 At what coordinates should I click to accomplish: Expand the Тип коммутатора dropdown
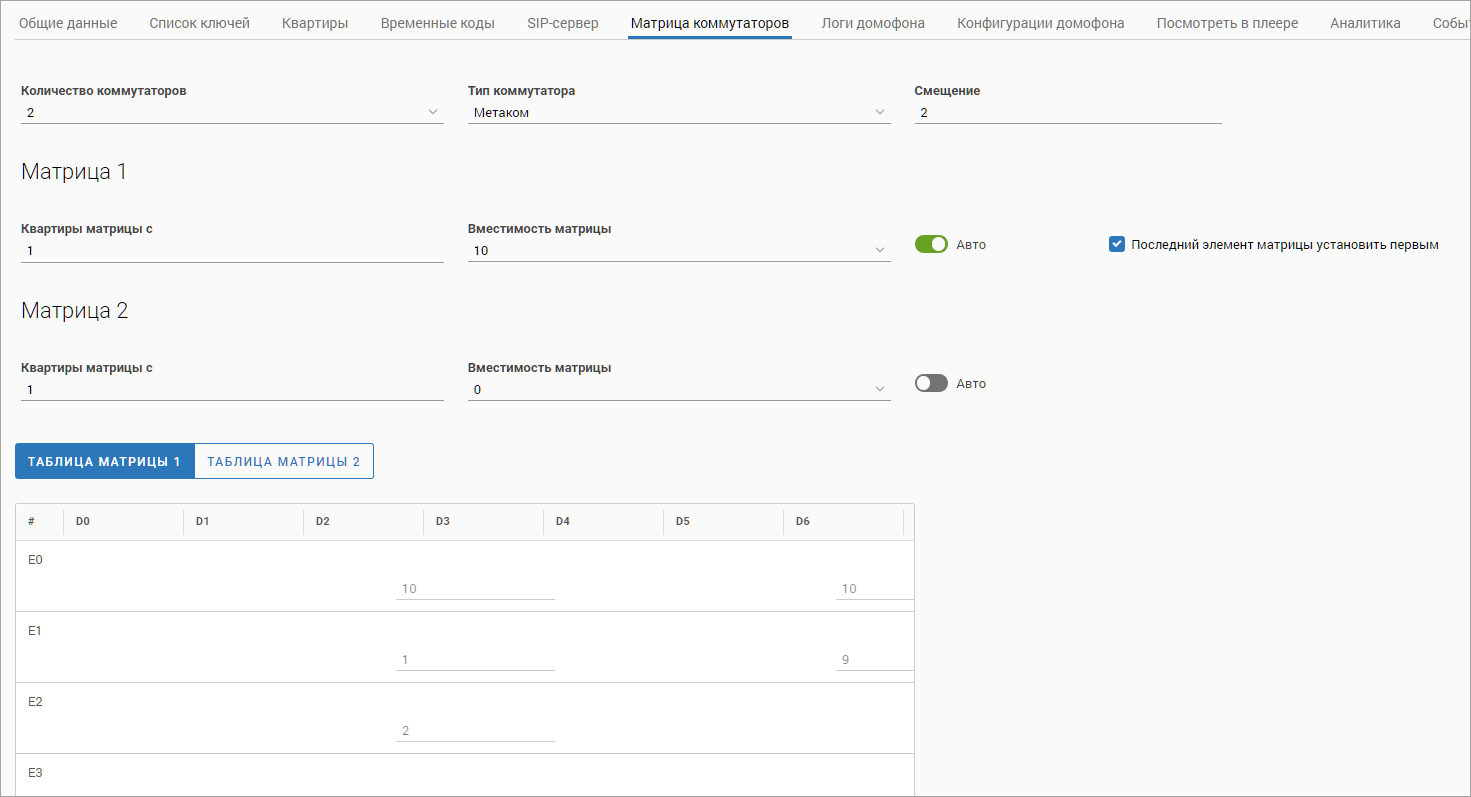(x=678, y=113)
